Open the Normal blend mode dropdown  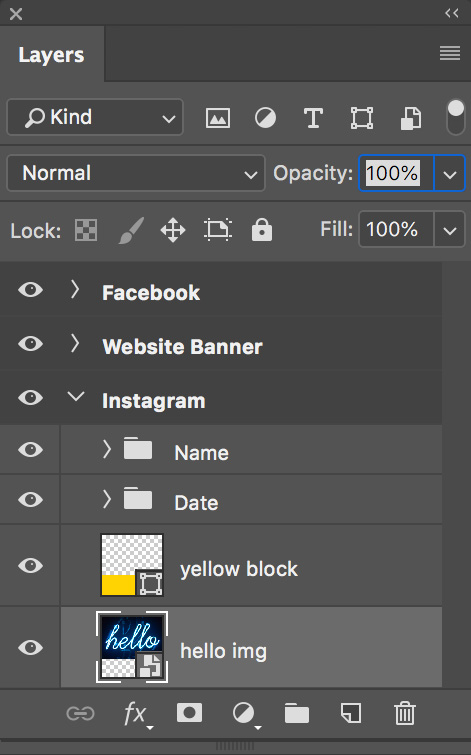click(136, 173)
